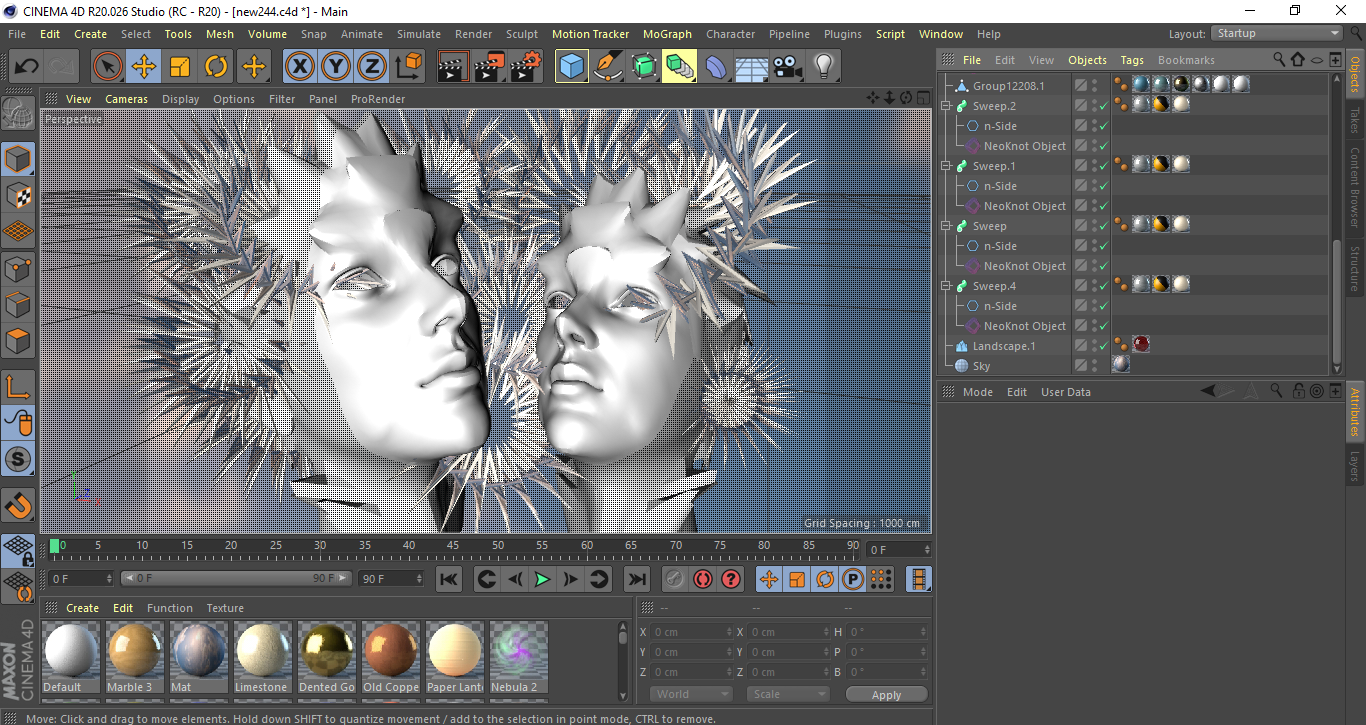The width and height of the screenshot is (1366, 725).
Task: Go to end of animation
Action: 636,579
